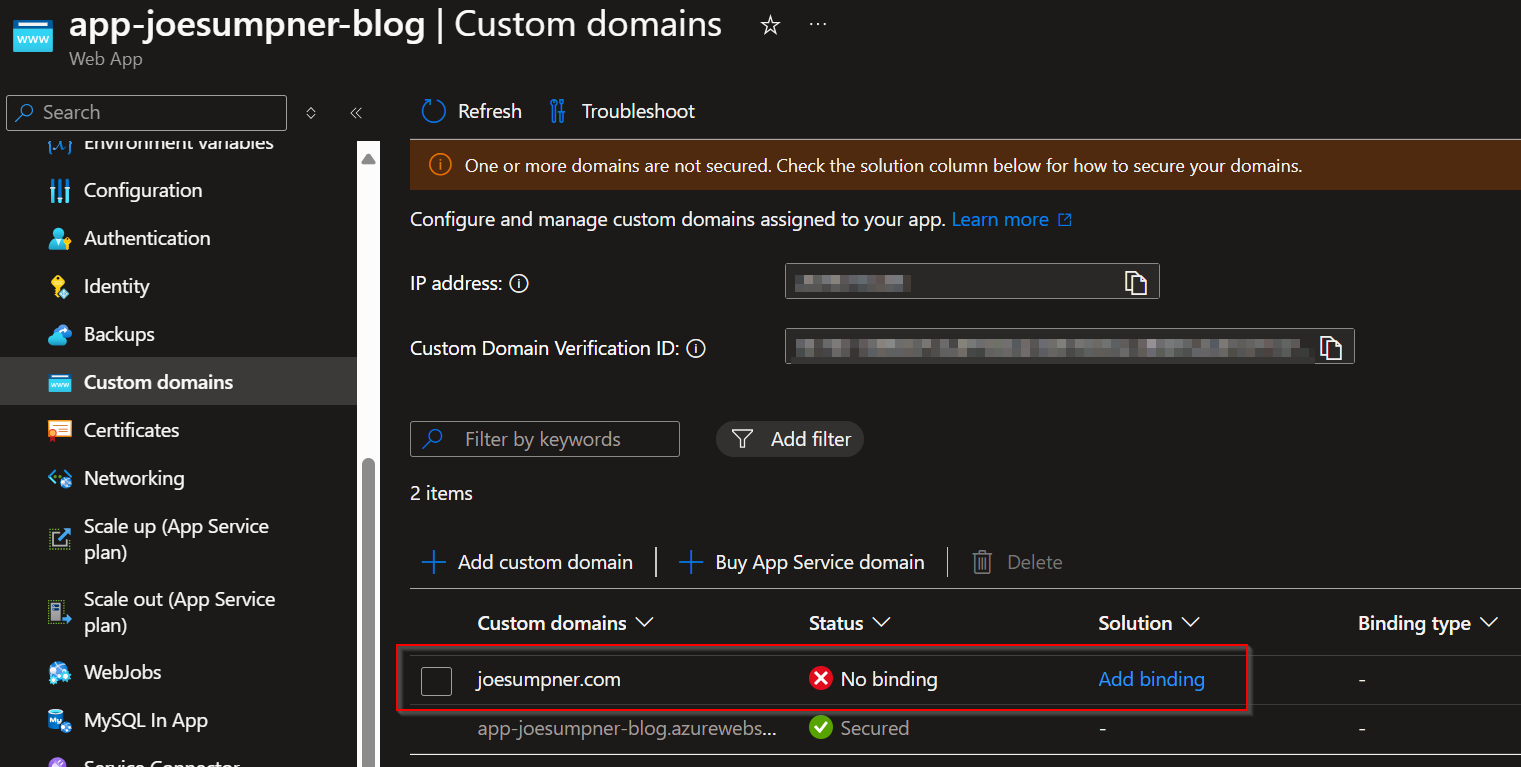The image size is (1521, 767).
Task: Click the Add binding link for joesumpner.com
Action: [x=1151, y=679]
